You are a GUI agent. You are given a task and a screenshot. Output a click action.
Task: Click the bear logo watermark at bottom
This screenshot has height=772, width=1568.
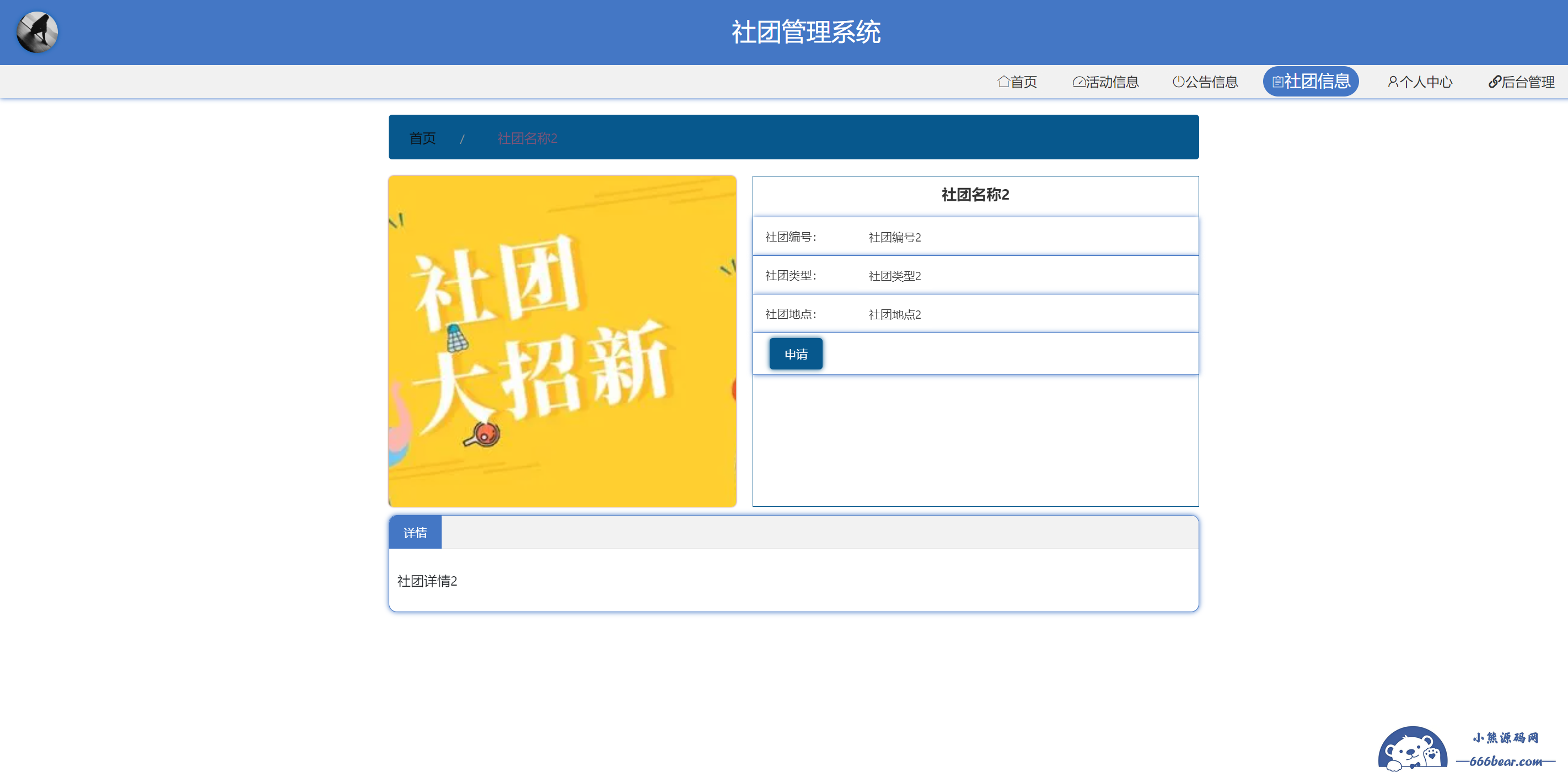[x=1412, y=749]
